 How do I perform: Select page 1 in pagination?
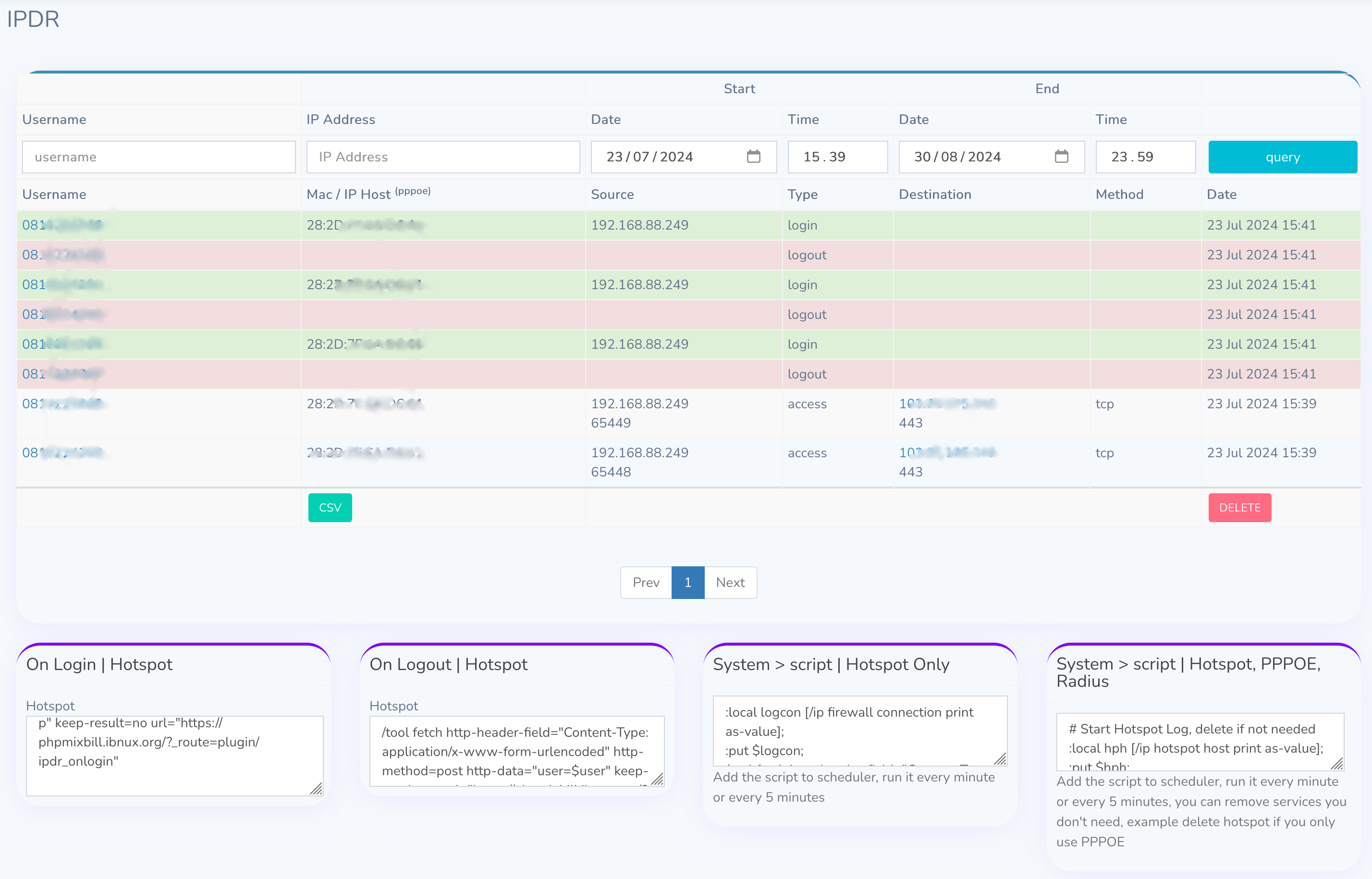pos(688,582)
